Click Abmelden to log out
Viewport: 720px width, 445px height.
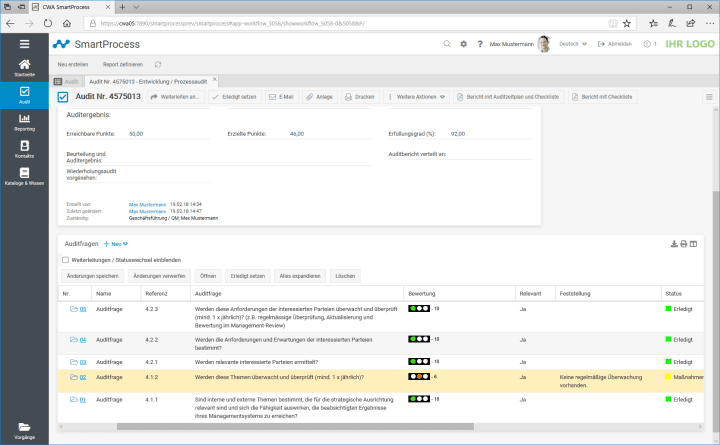pyautogui.click(x=614, y=44)
